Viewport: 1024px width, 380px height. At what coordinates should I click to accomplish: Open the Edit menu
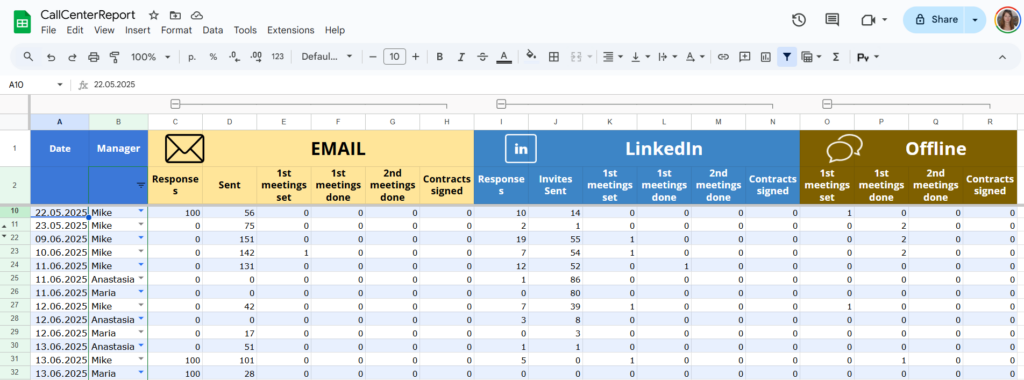[x=75, y=30]
